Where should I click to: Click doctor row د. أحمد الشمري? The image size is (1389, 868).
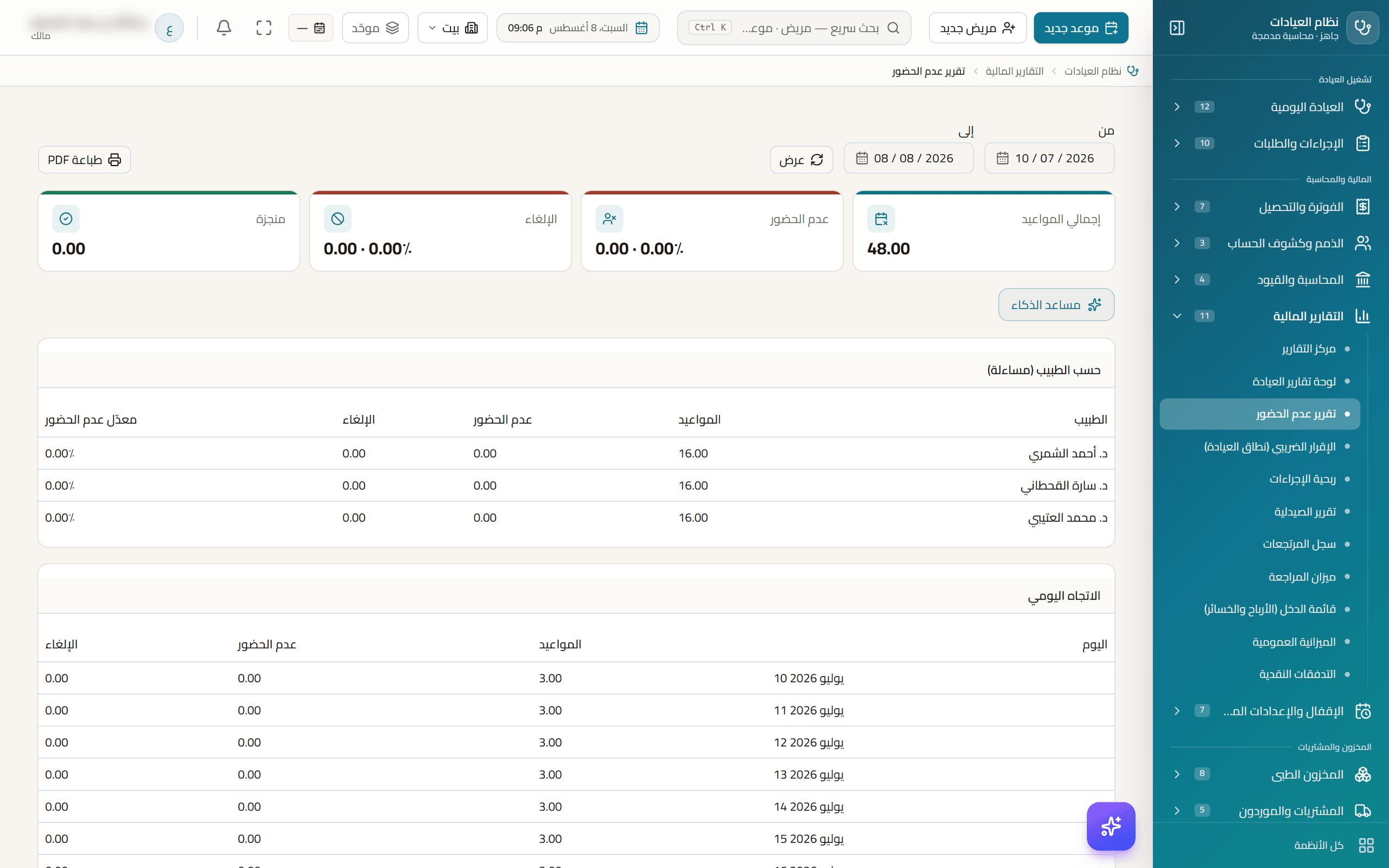576,454
